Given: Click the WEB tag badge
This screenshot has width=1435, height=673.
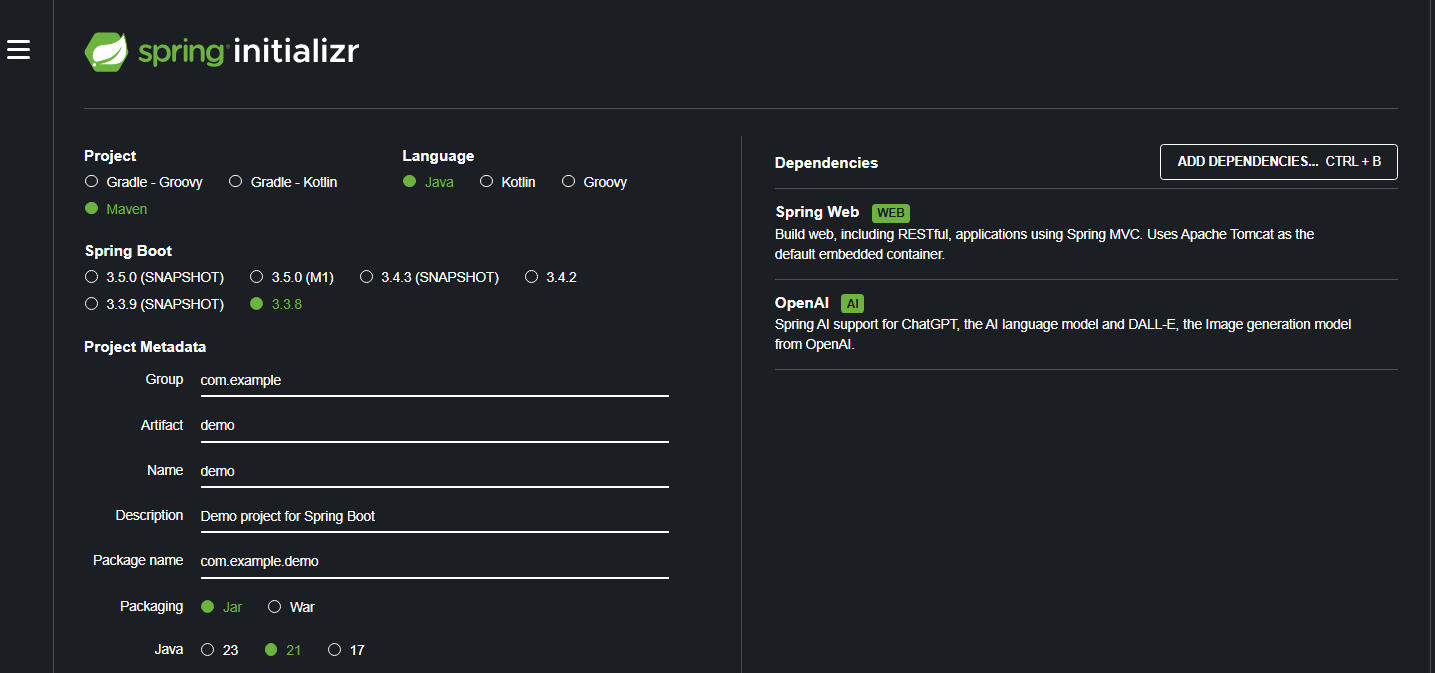Looking at the screenshot, I should coord(890,213).
